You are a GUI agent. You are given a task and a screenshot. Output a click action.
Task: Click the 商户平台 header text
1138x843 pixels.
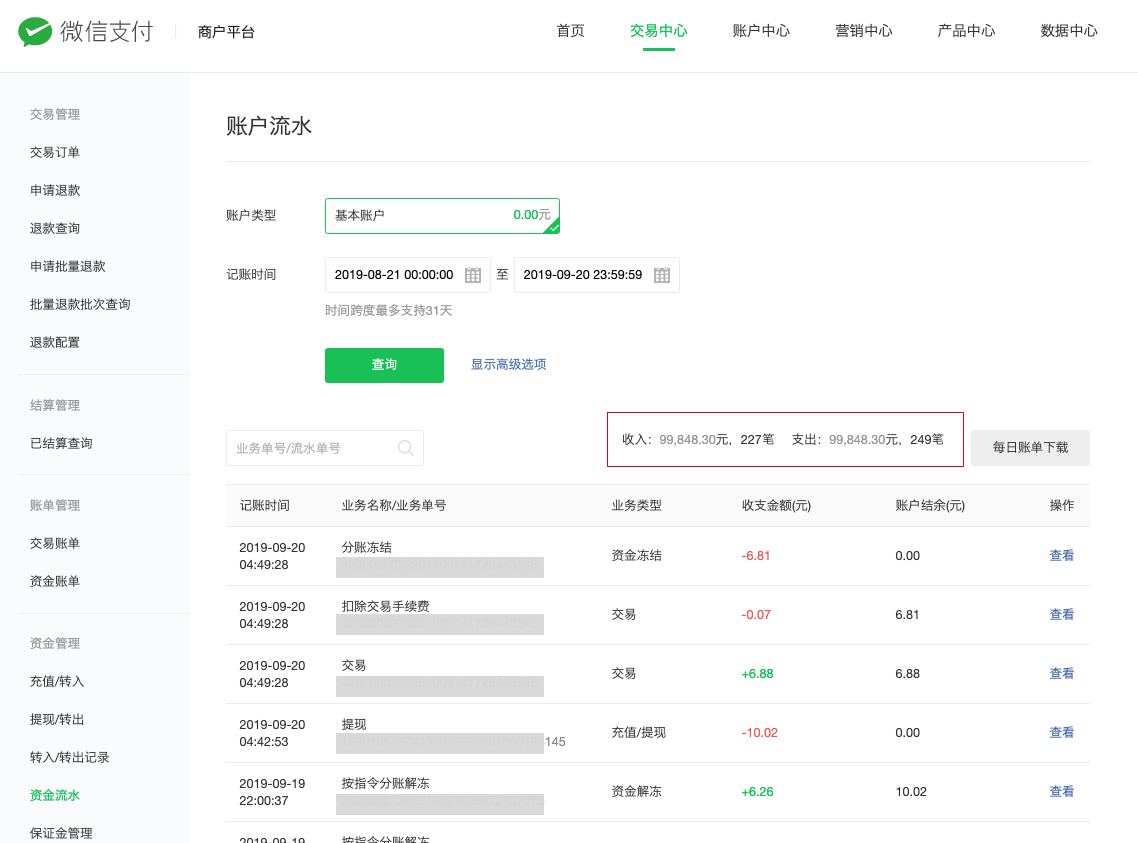(x=226, y=32)
